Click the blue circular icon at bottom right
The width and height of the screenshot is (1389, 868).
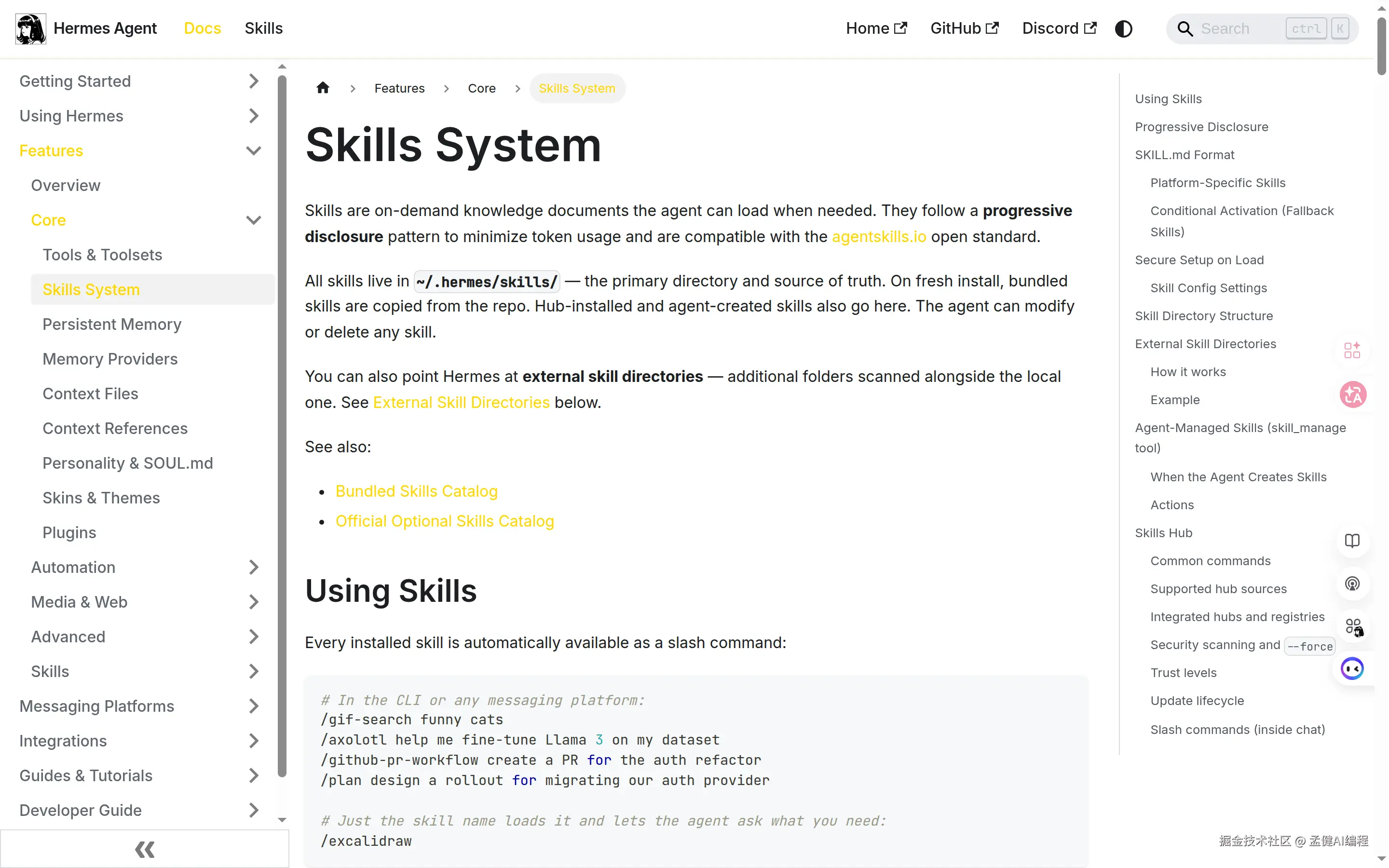coord(1352,668)
